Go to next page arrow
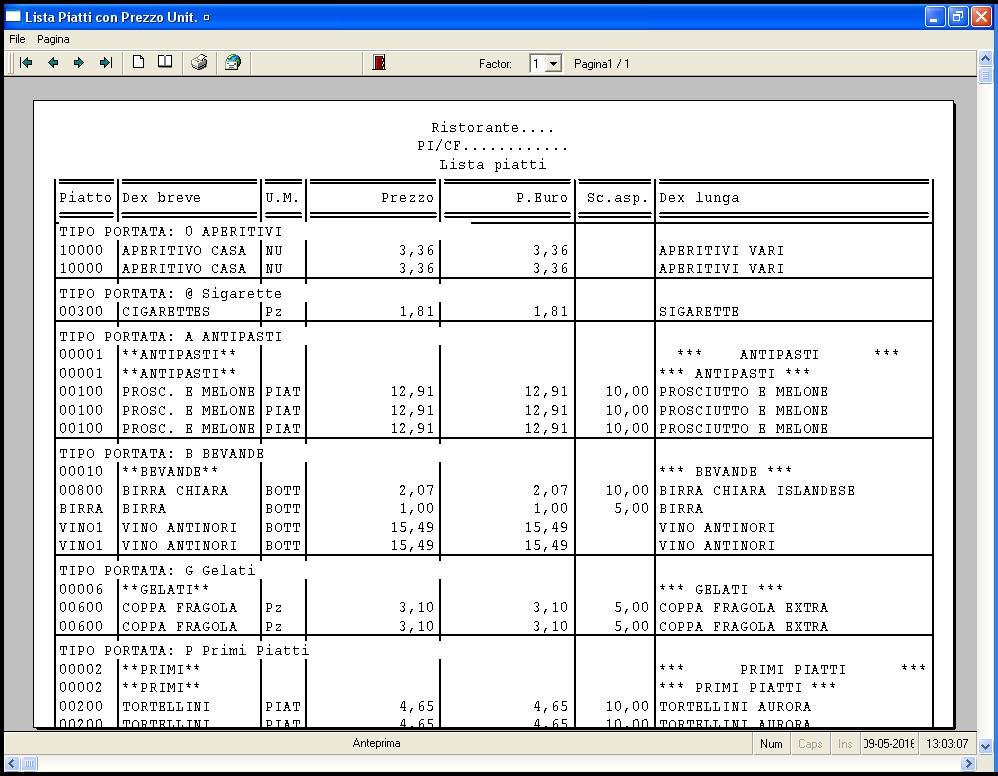Viewport: 998px width, 776px height. 79,62
